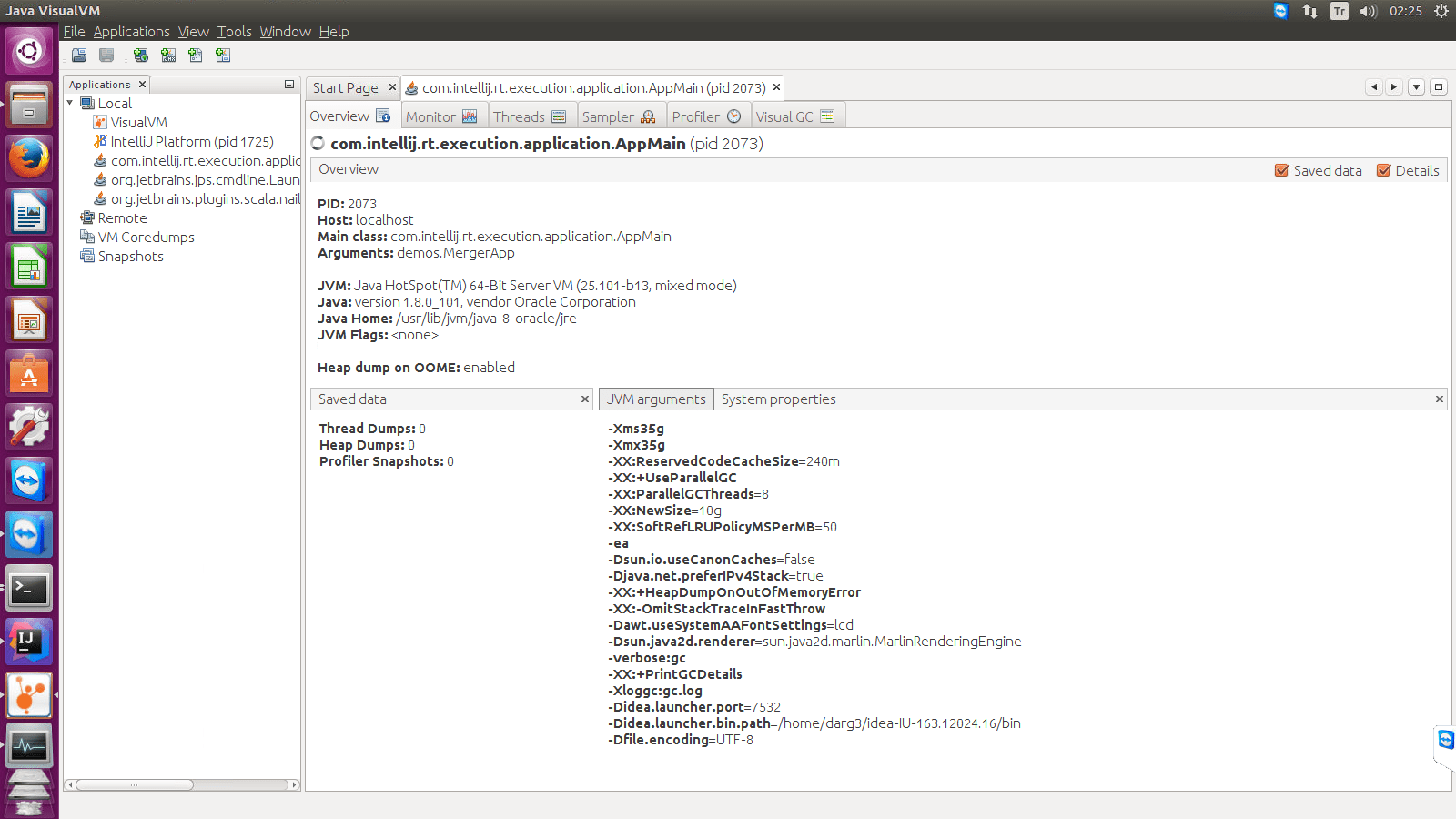Open the View menu

click(x=193, y=32)
